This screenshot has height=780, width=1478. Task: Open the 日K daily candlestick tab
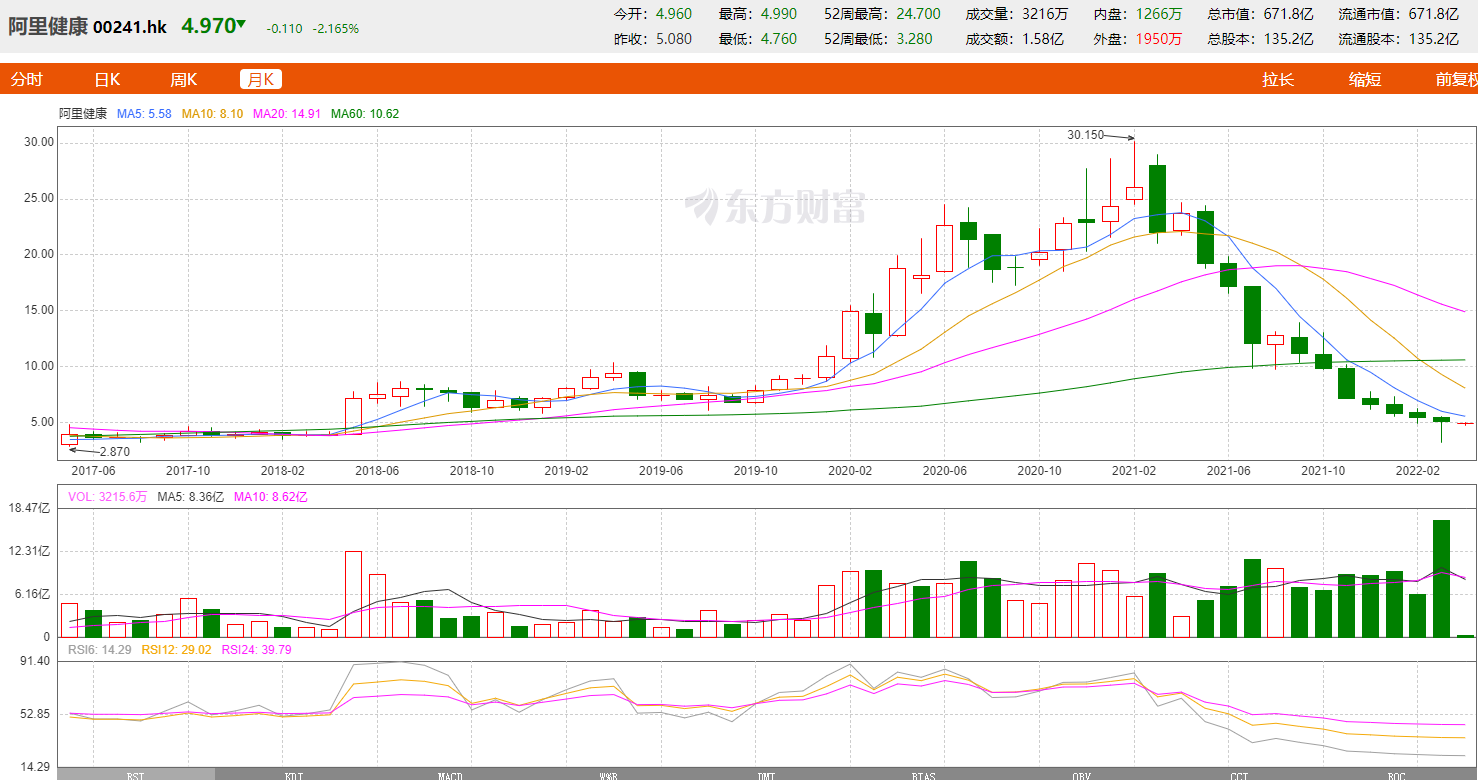pyautogui.click(x=107, y=80)
